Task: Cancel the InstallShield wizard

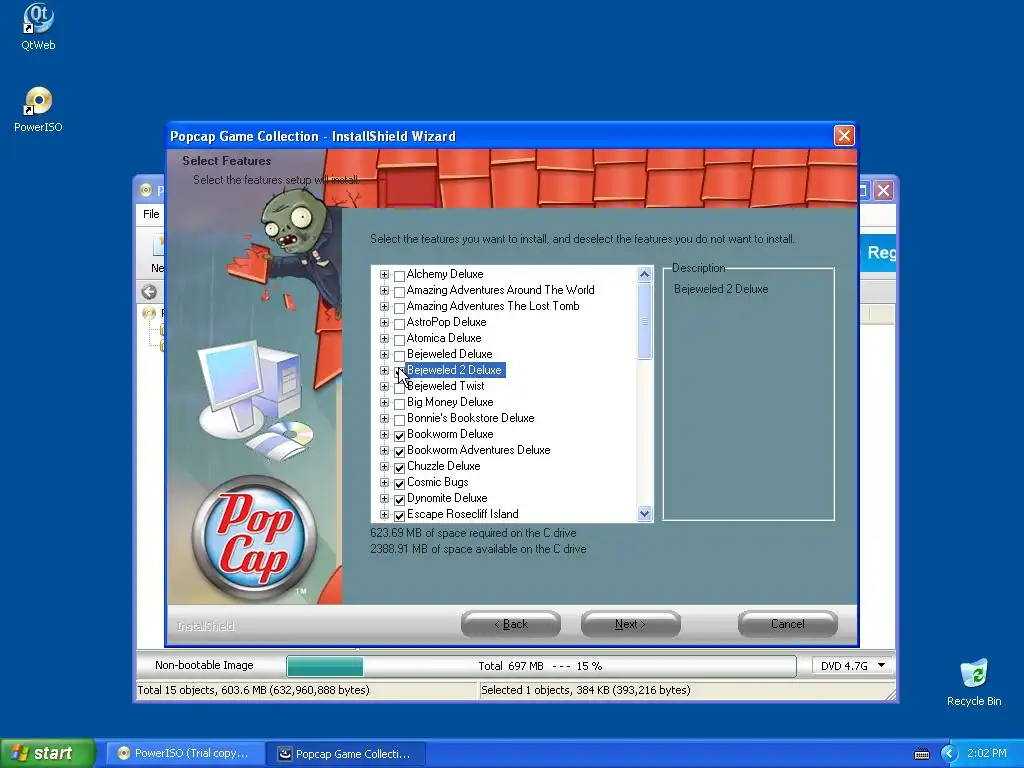Action: coord(788,624)
